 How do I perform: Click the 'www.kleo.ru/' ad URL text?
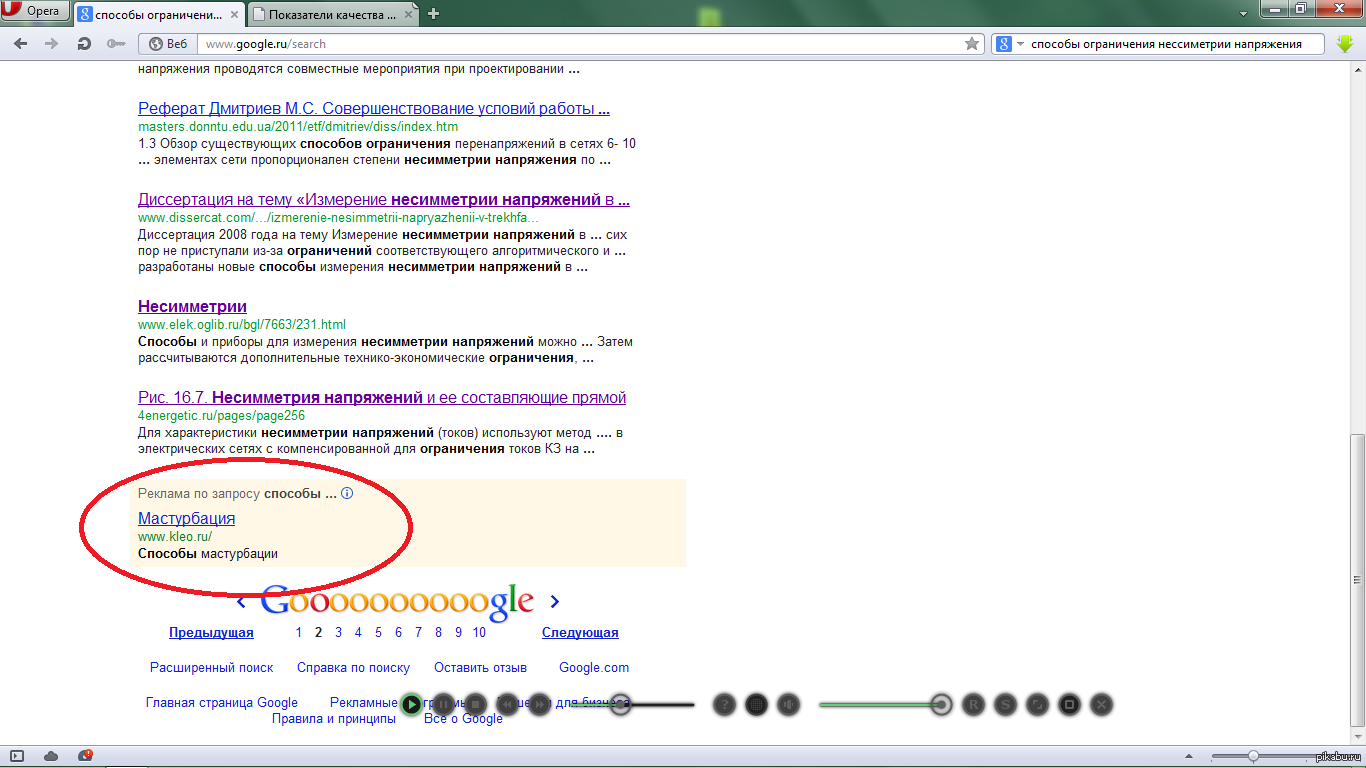point(175,536)
